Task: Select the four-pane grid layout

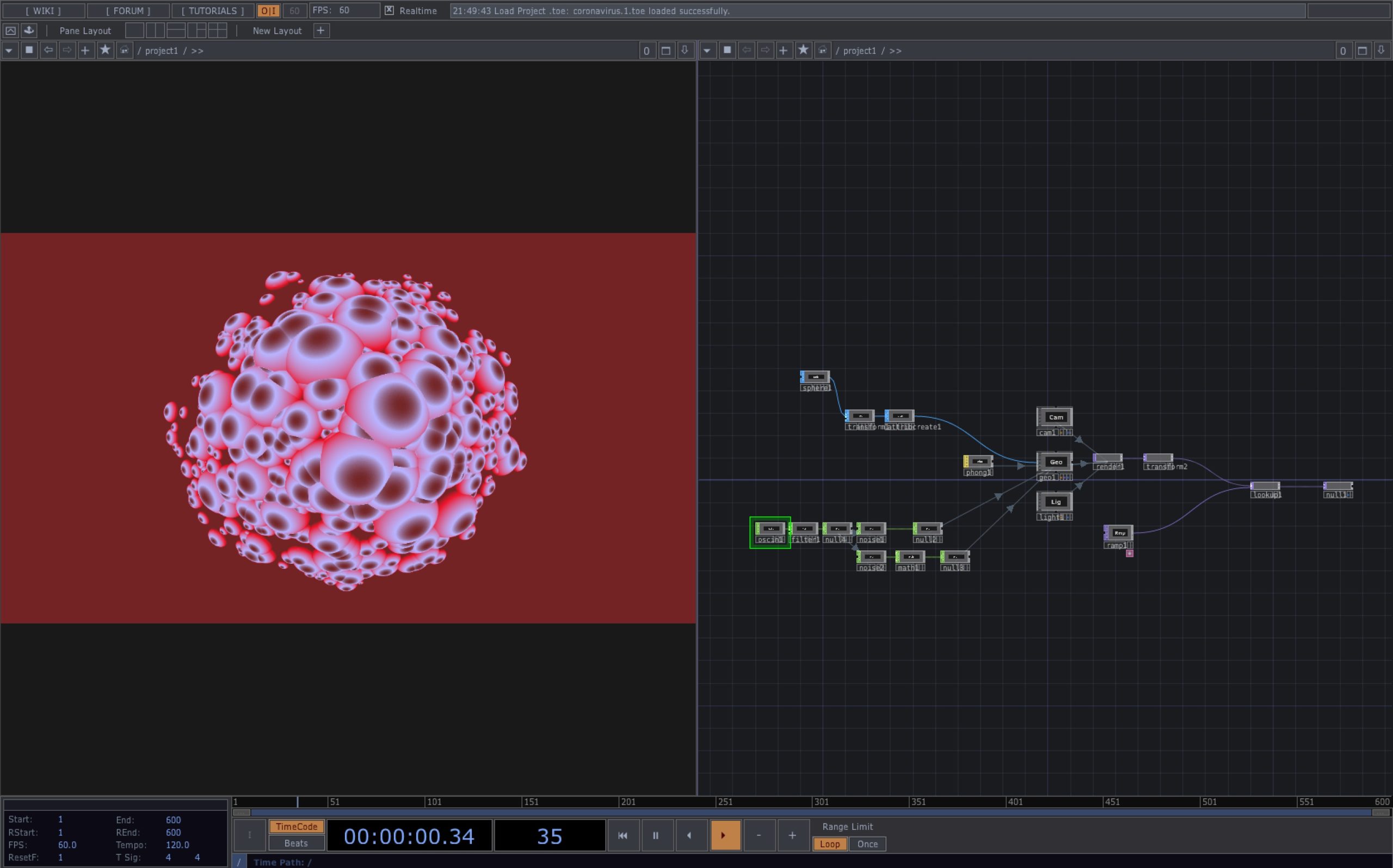Action: [x=218, y=30]
